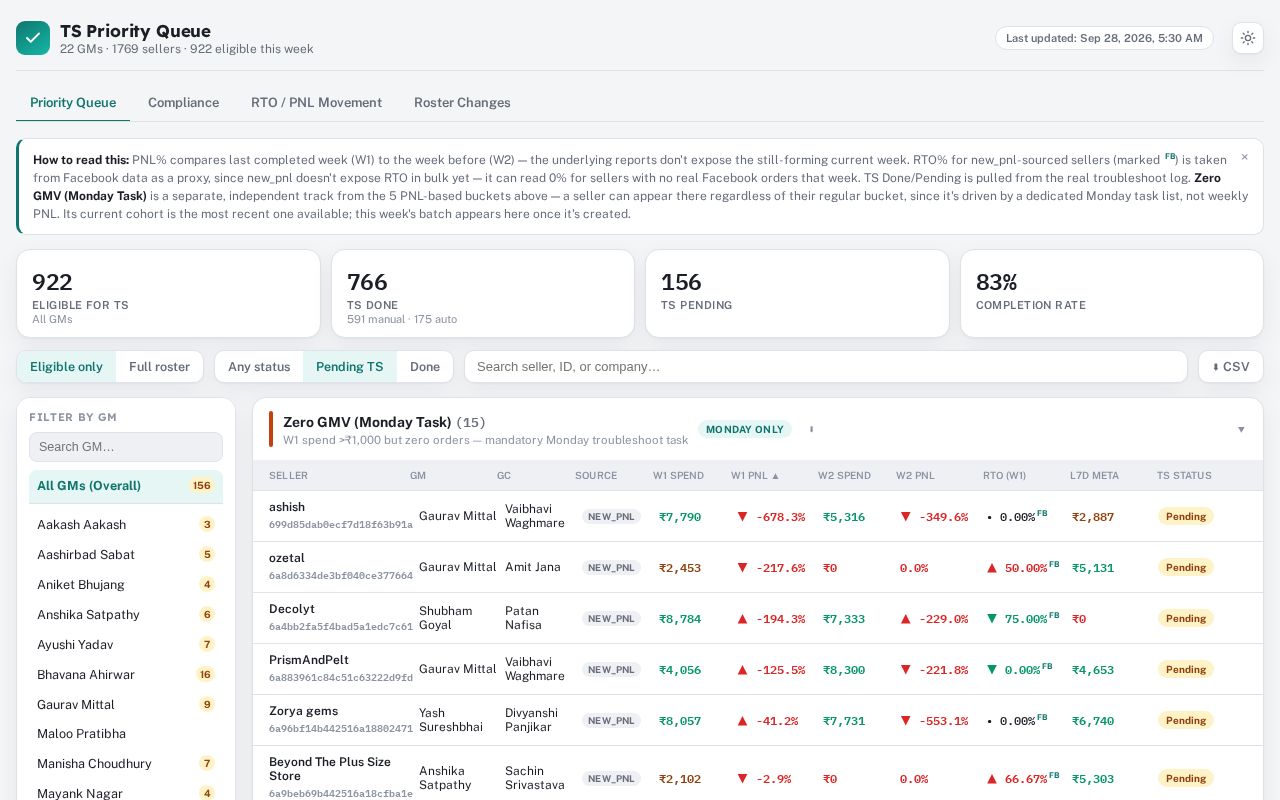Open seller row ozetal
This screenshot has height=800, width=1280.
point(758,567)
